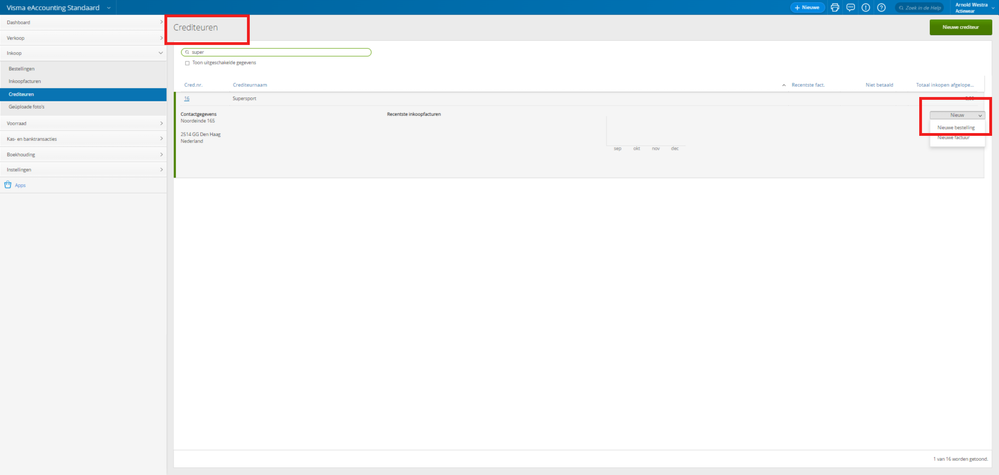This screenshot has height=475, width=999.
Task: Click the 'Nederland' country text
Action: [x=192, y=141]
